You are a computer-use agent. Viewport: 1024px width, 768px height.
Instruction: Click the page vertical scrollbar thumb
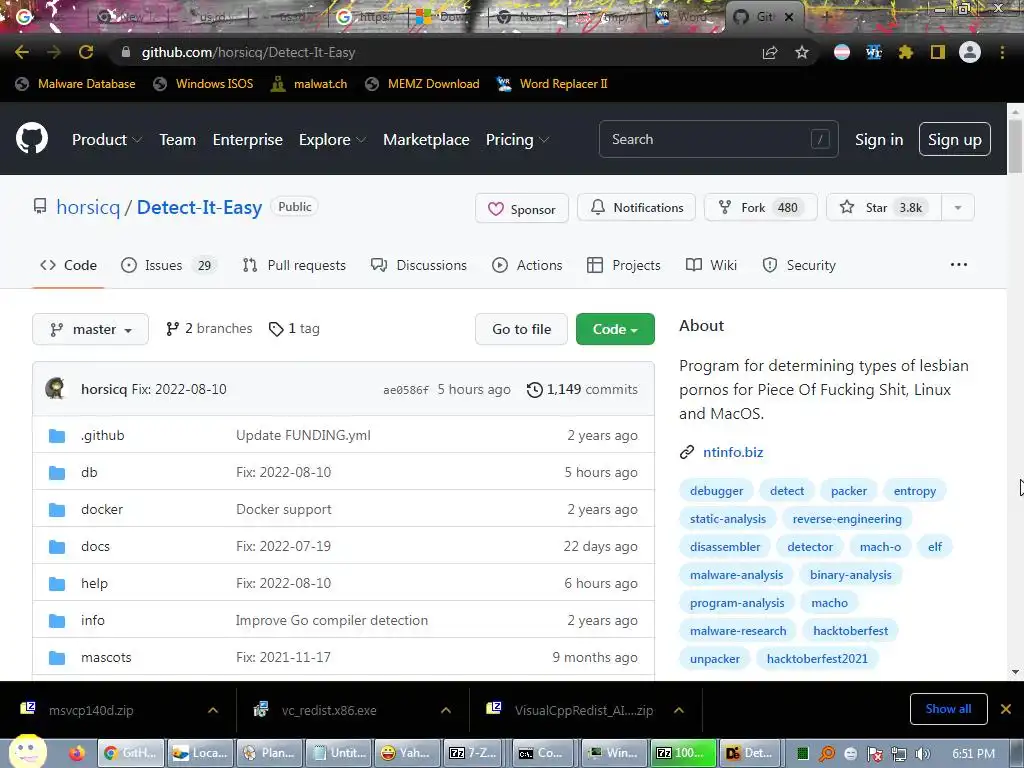(1015, 146)
